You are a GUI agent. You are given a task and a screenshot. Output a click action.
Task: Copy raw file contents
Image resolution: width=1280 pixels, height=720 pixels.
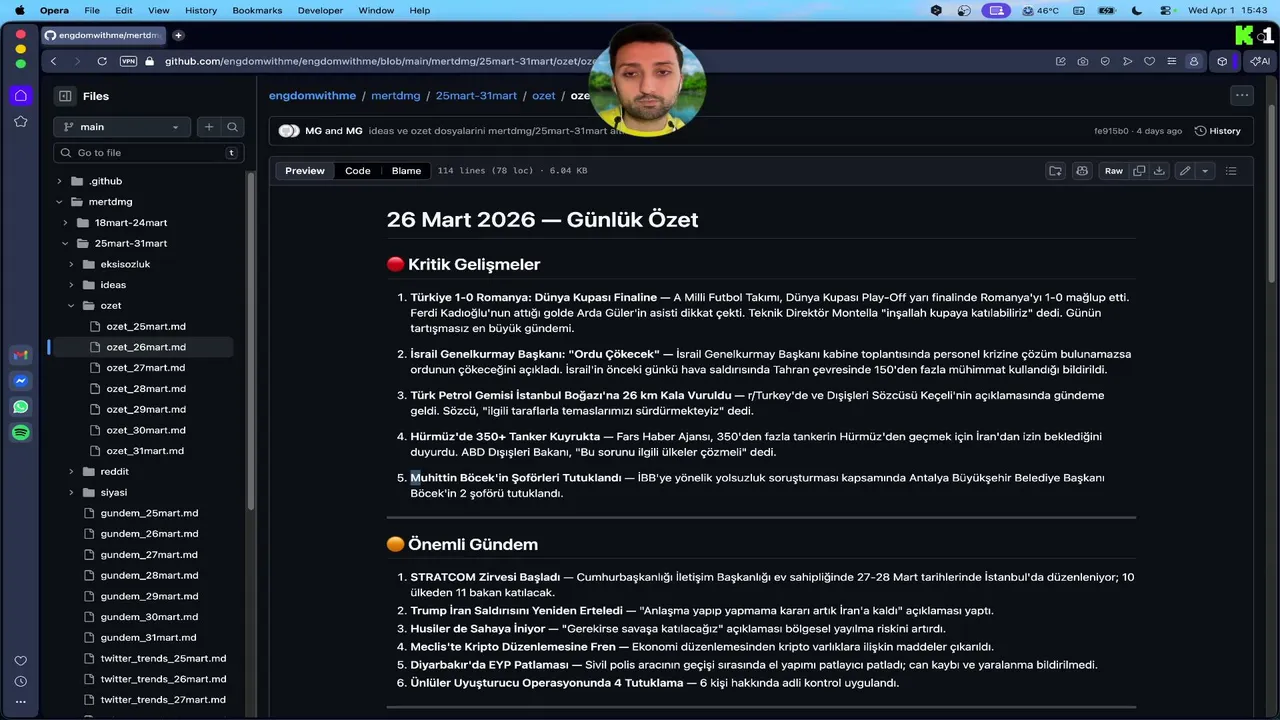[1139, 171]
